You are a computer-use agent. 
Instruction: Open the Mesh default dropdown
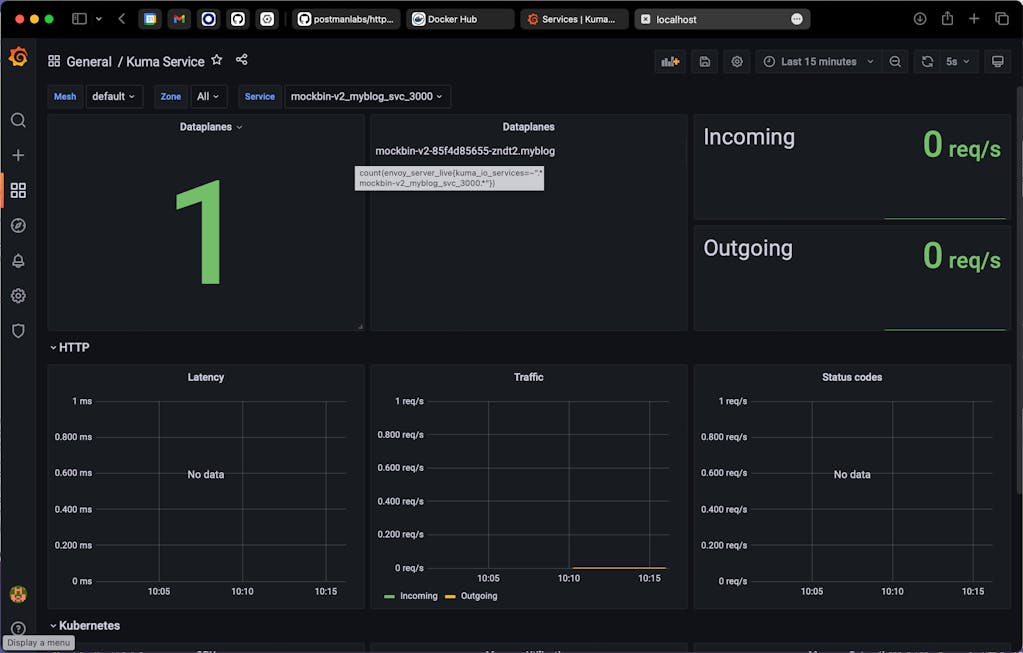point(114,96)
